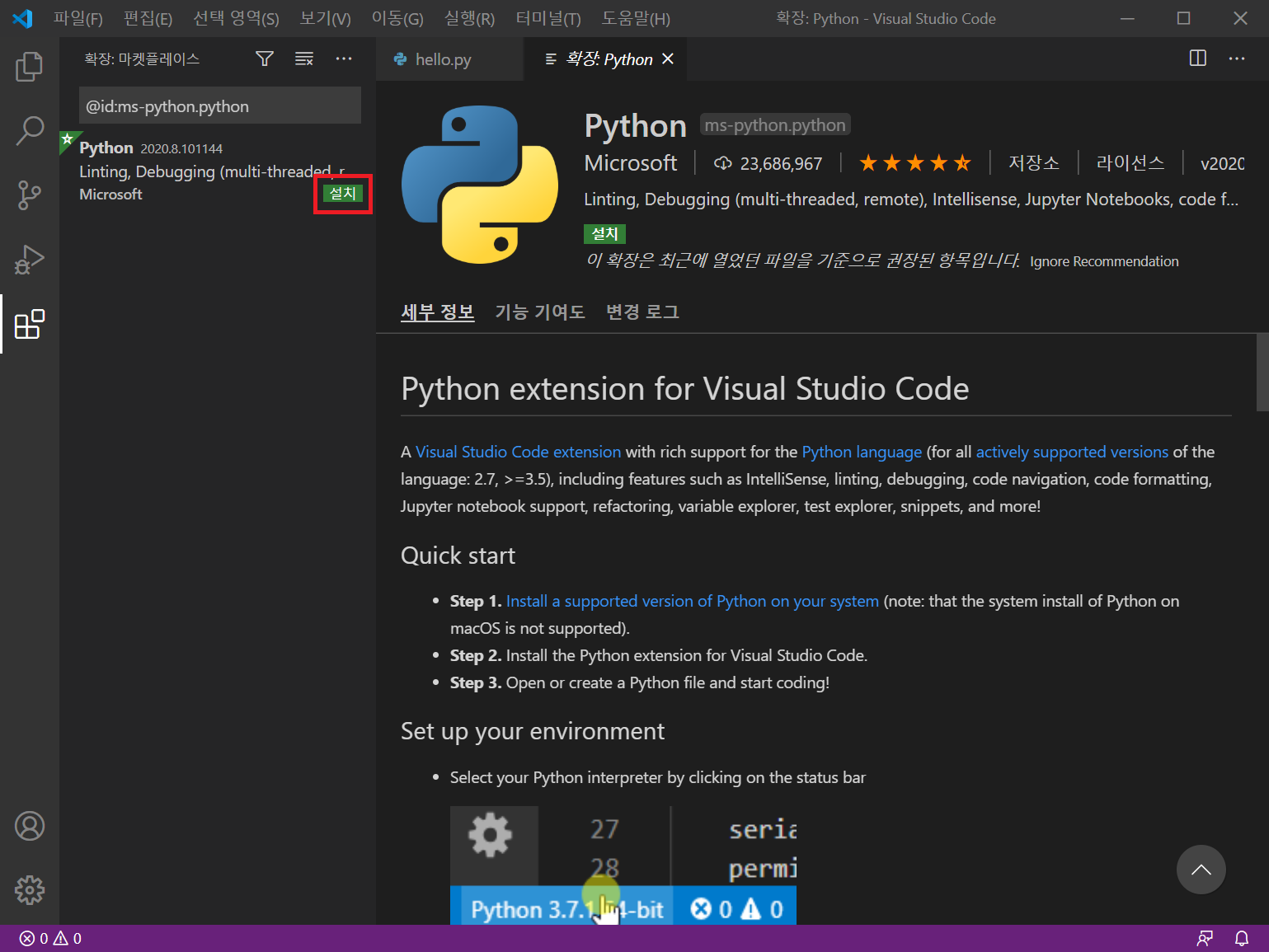Open the 터미널(T) menu
Viewport: 1269px width, 952px height.
[x=548, y=18]
